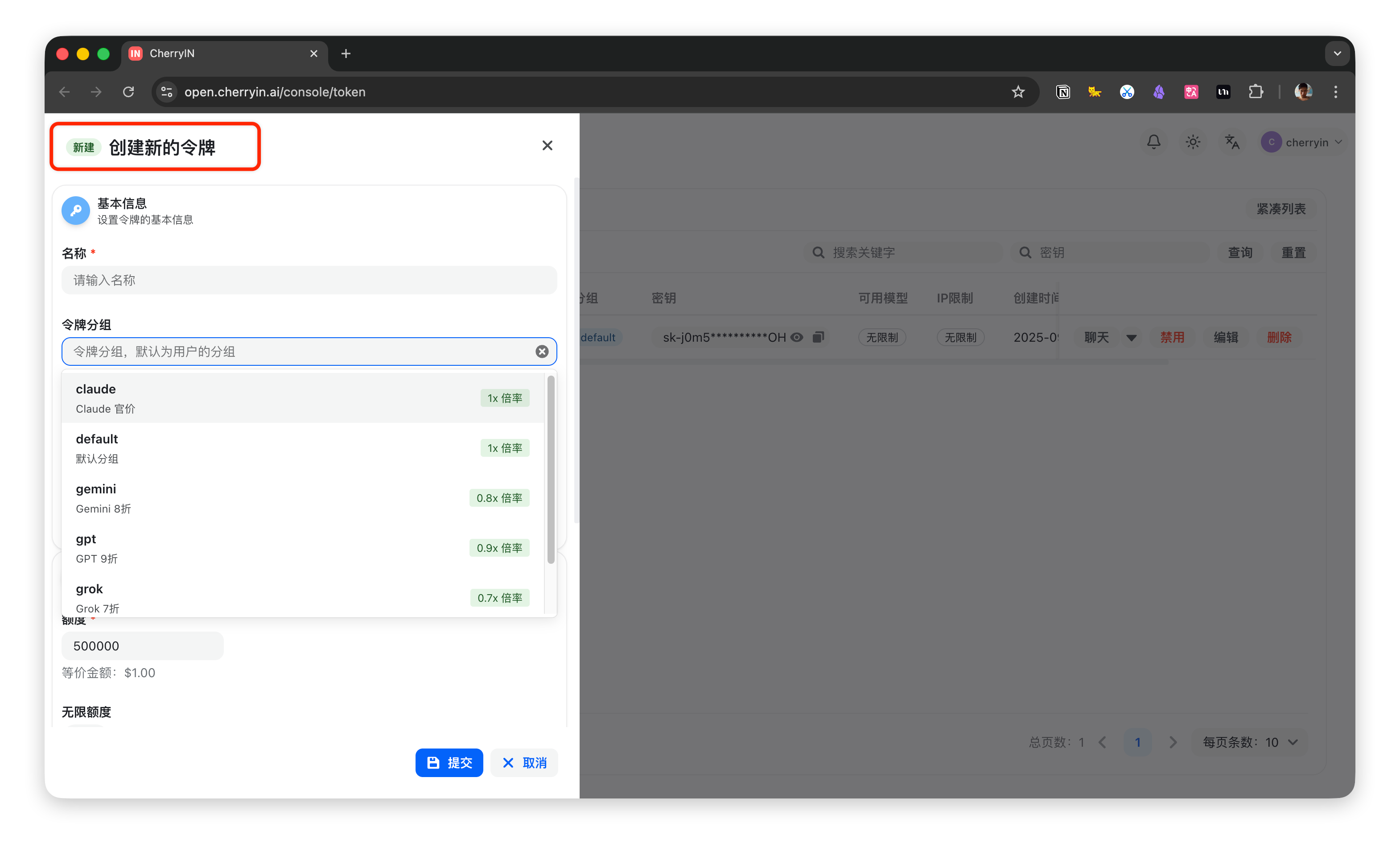
Task: Toggle the light/dark theme sun icon
Action: (1193, 142)
